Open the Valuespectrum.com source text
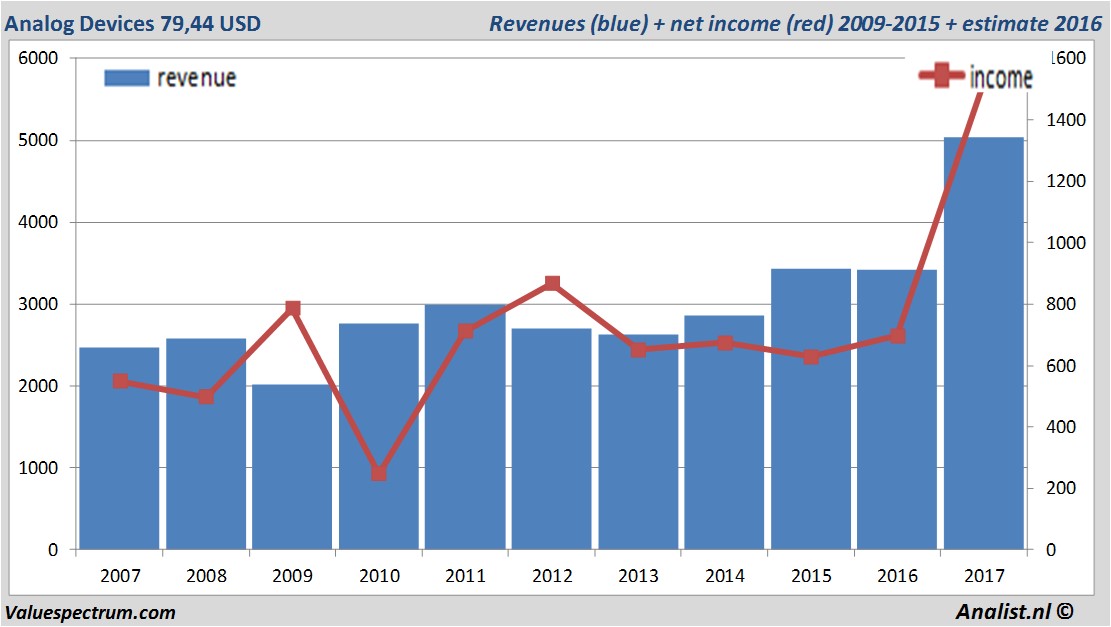The width and height of the screenshot is (1111, 627). click(90, 612)
